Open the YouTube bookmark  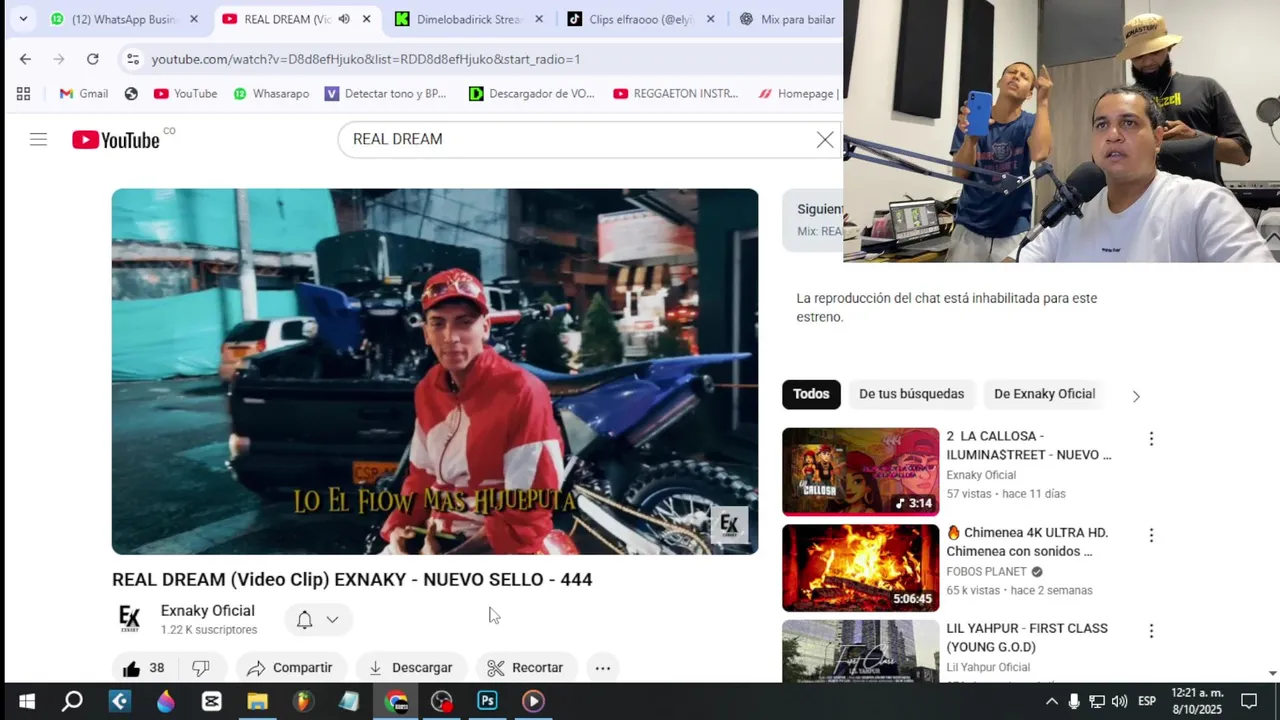185,93
